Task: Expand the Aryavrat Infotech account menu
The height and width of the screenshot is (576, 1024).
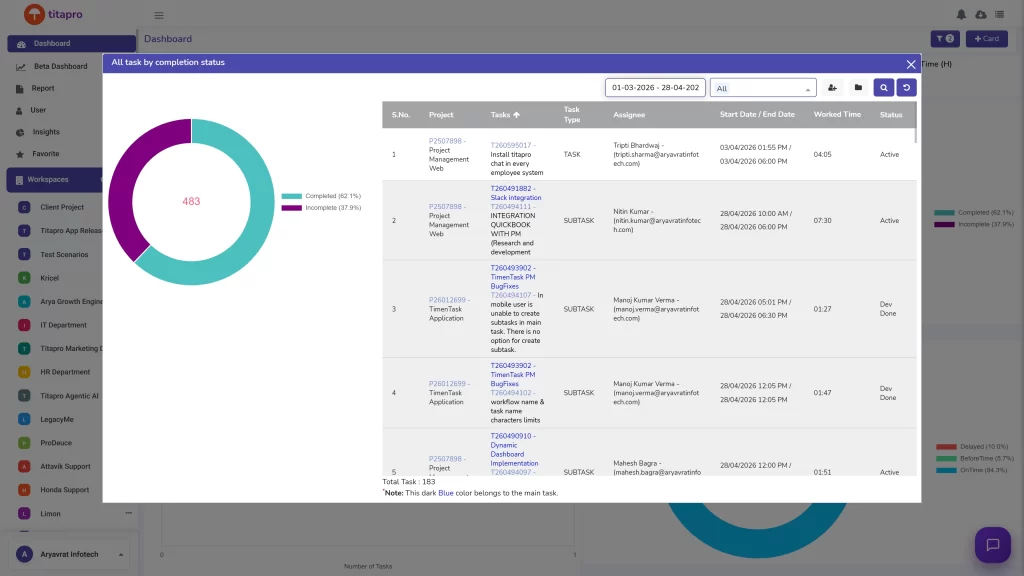Action: pos(121,554)
